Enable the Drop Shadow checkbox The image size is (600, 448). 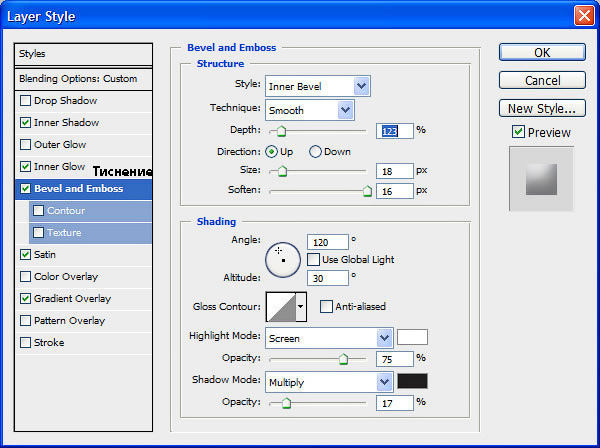(25, 101)
